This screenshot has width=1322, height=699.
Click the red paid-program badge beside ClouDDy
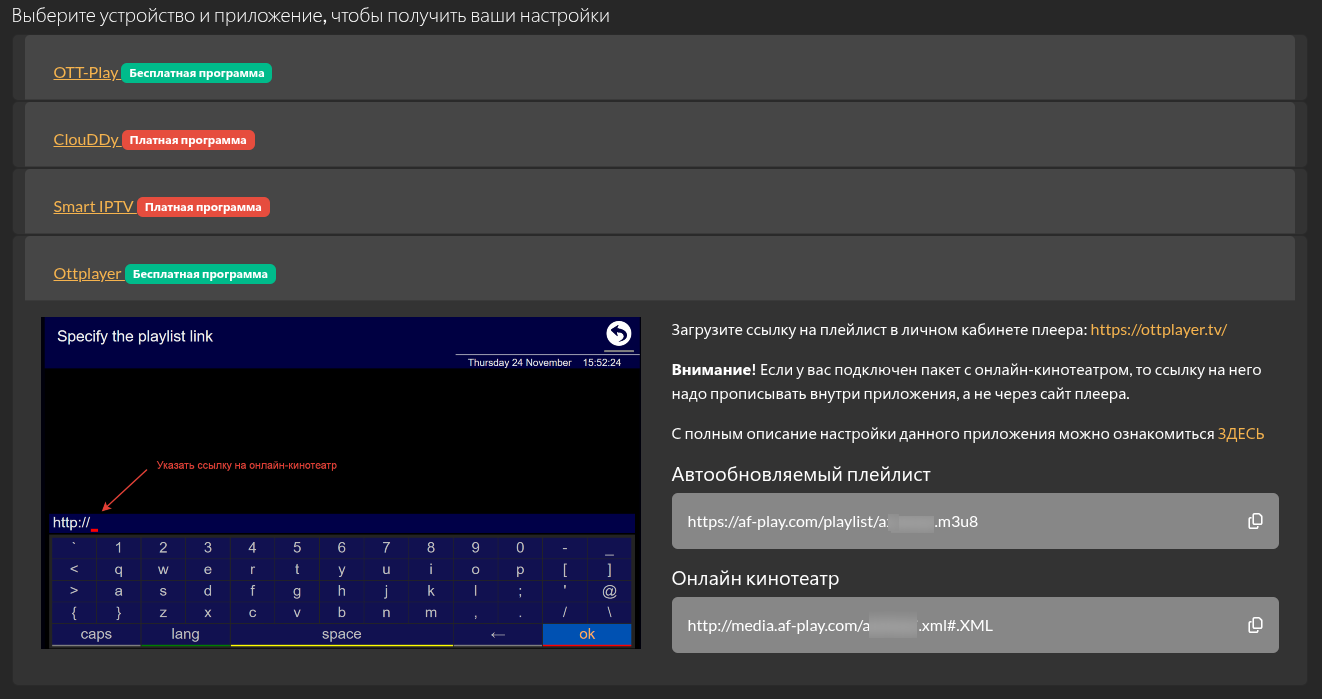[188, 140]
